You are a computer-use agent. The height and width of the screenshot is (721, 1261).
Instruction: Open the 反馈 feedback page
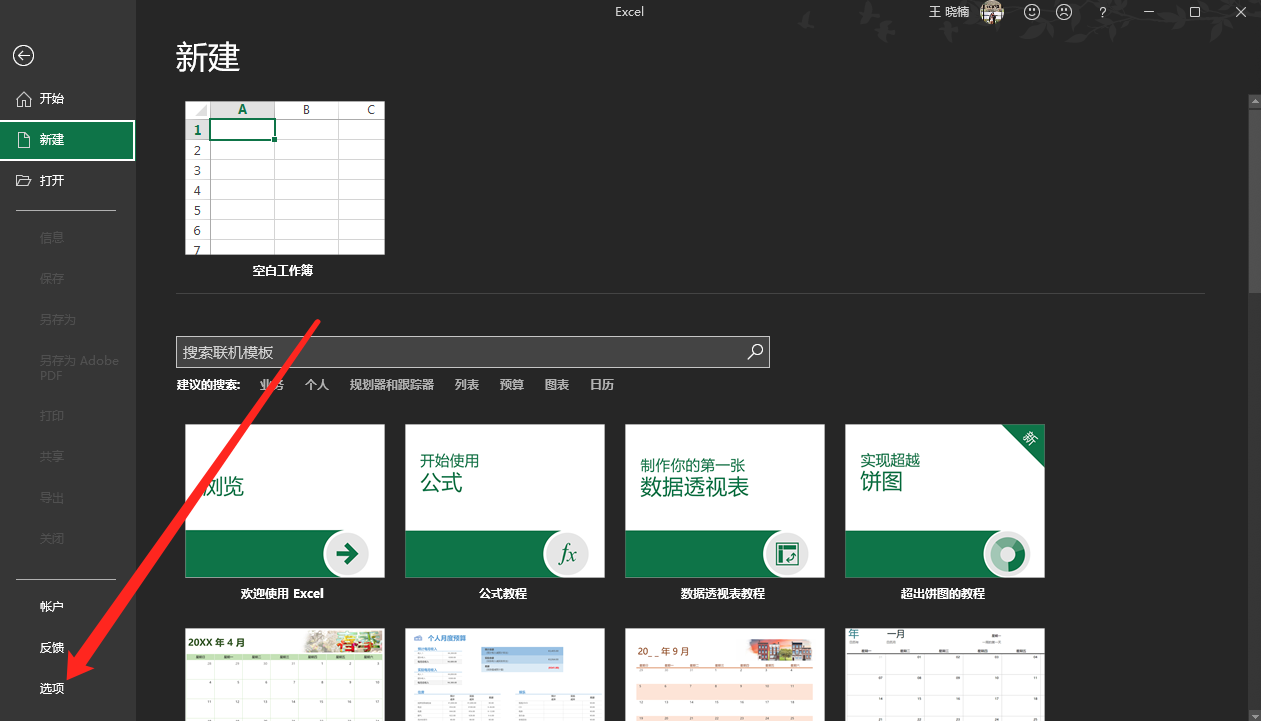click(52, 647)
